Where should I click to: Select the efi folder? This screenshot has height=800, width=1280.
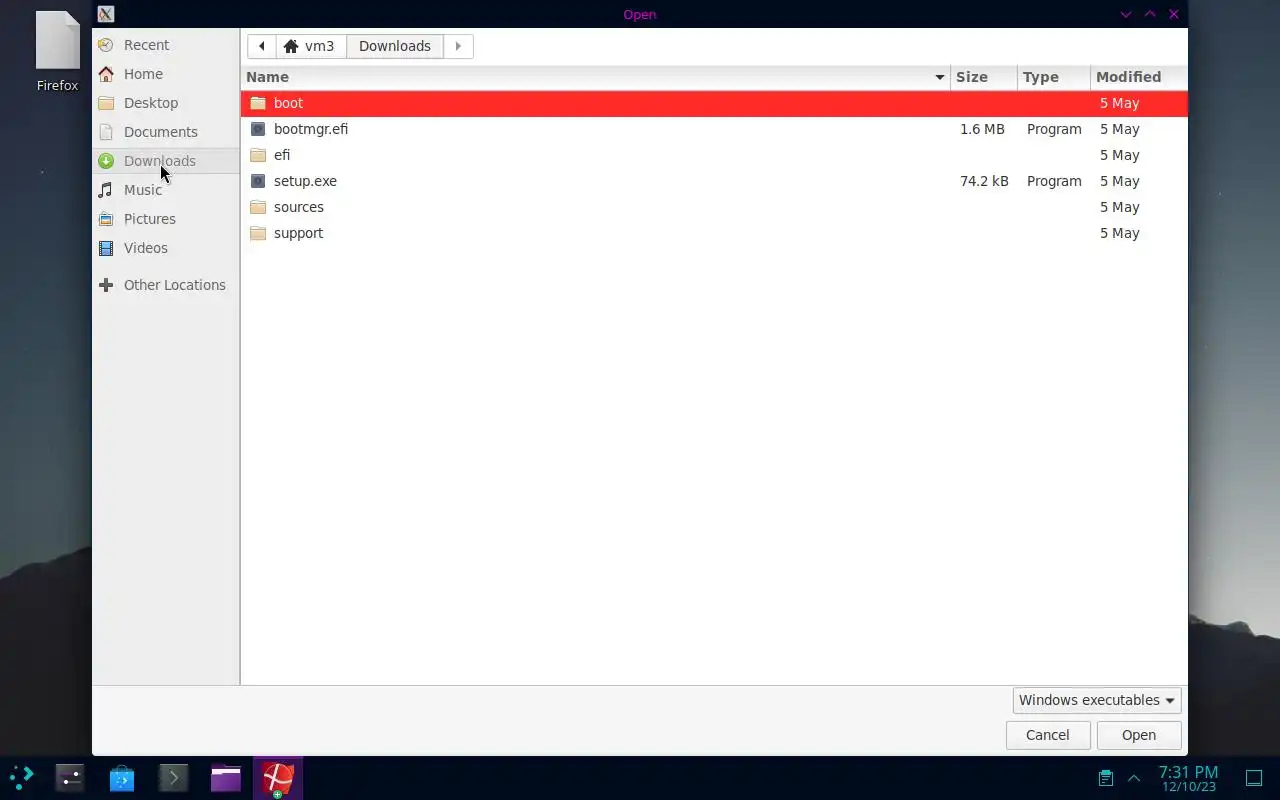[714, 155]
